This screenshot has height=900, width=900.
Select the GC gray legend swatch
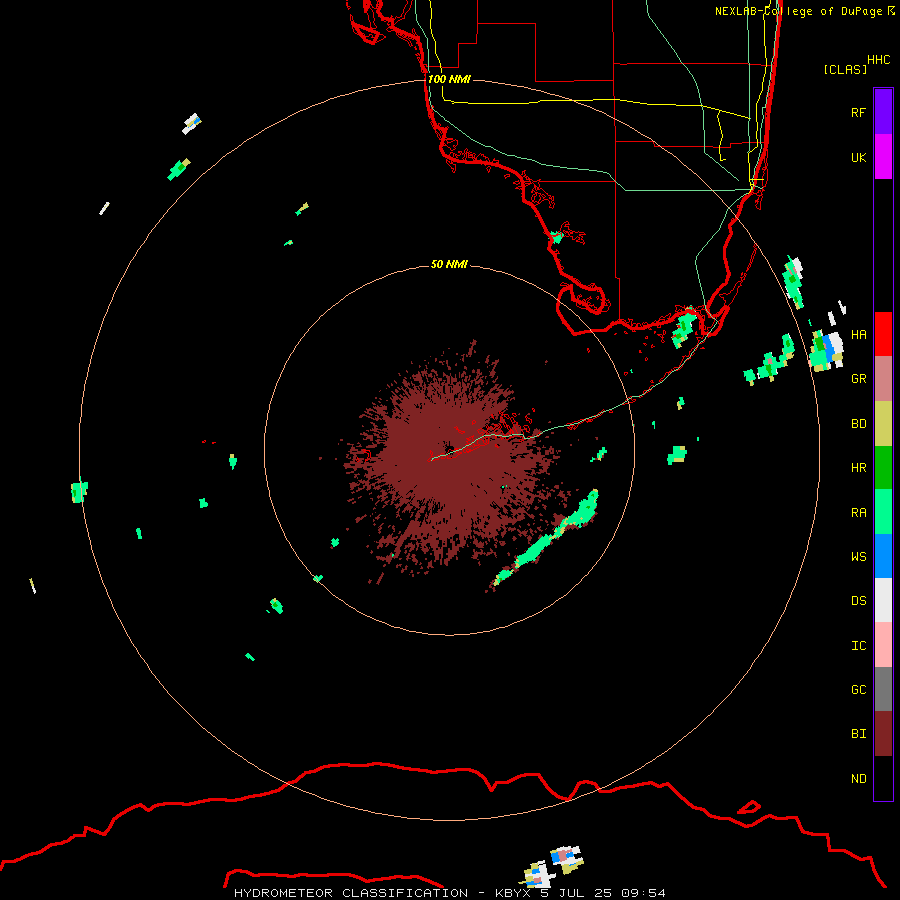883,689
